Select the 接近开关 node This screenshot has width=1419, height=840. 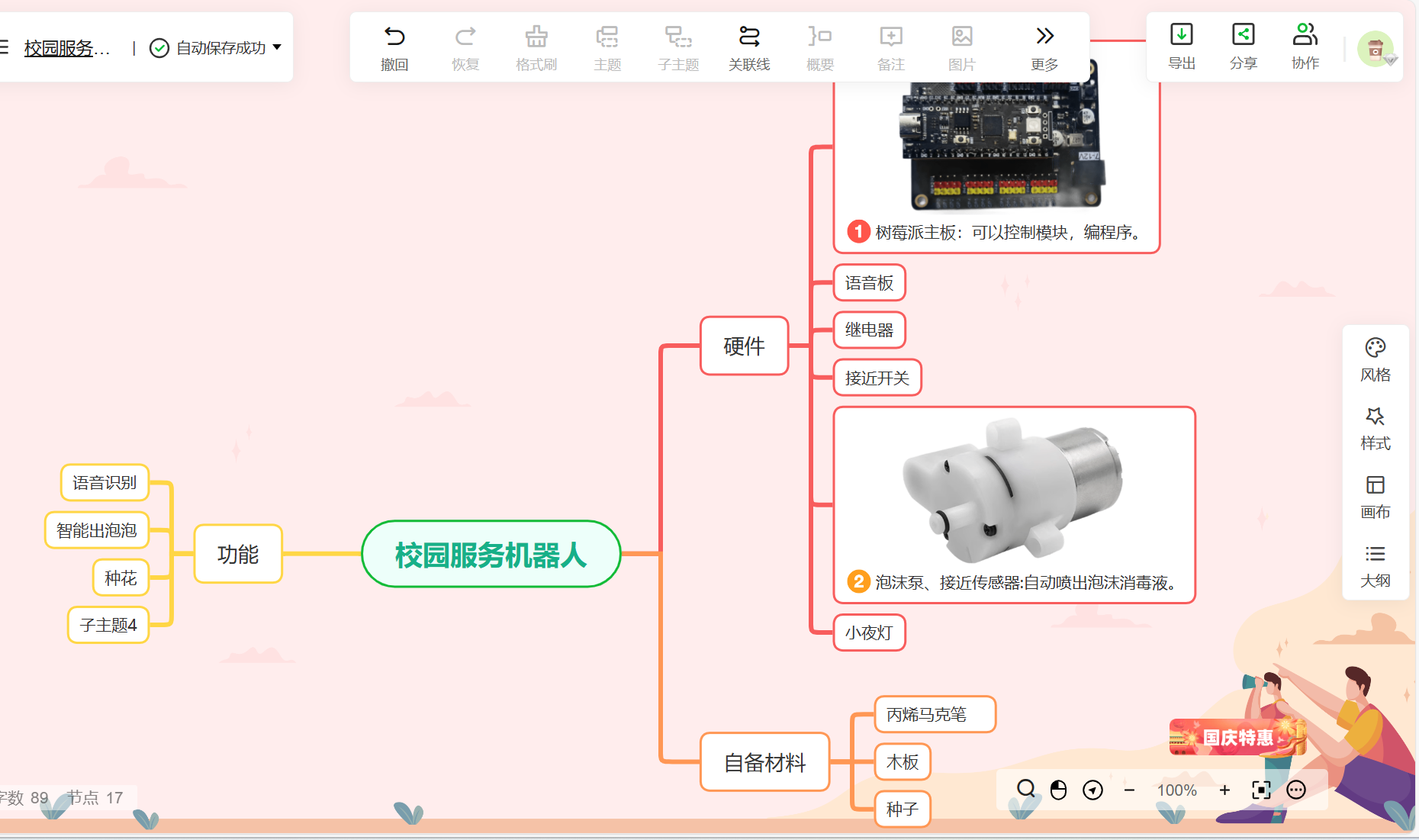(x=877, y=378)
